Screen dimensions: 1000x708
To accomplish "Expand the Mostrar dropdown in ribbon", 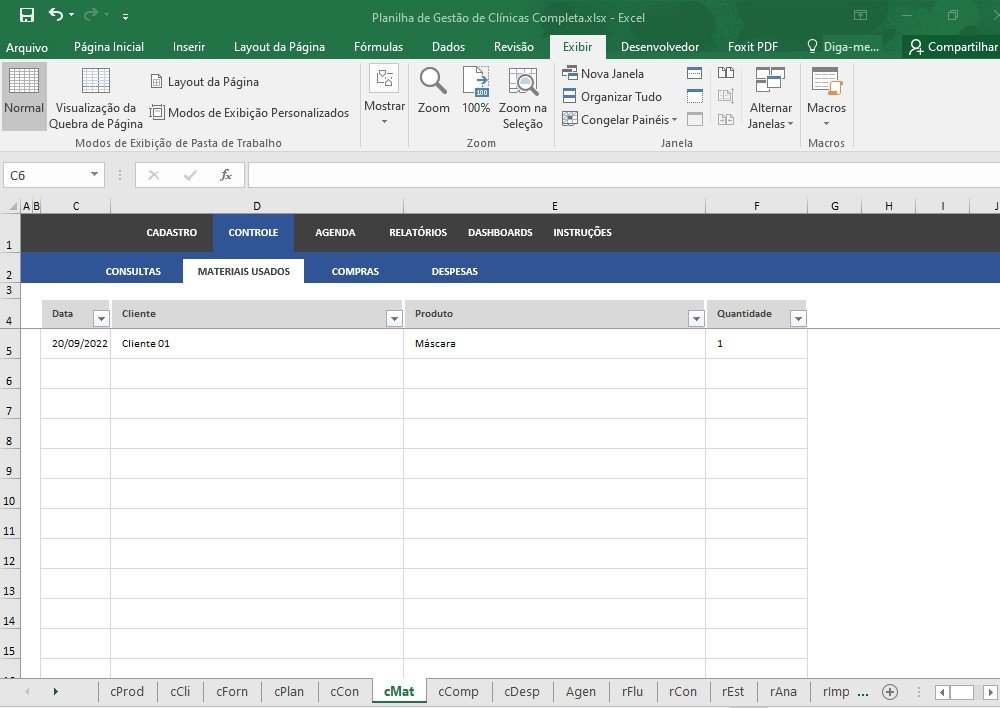I will 384,98.
